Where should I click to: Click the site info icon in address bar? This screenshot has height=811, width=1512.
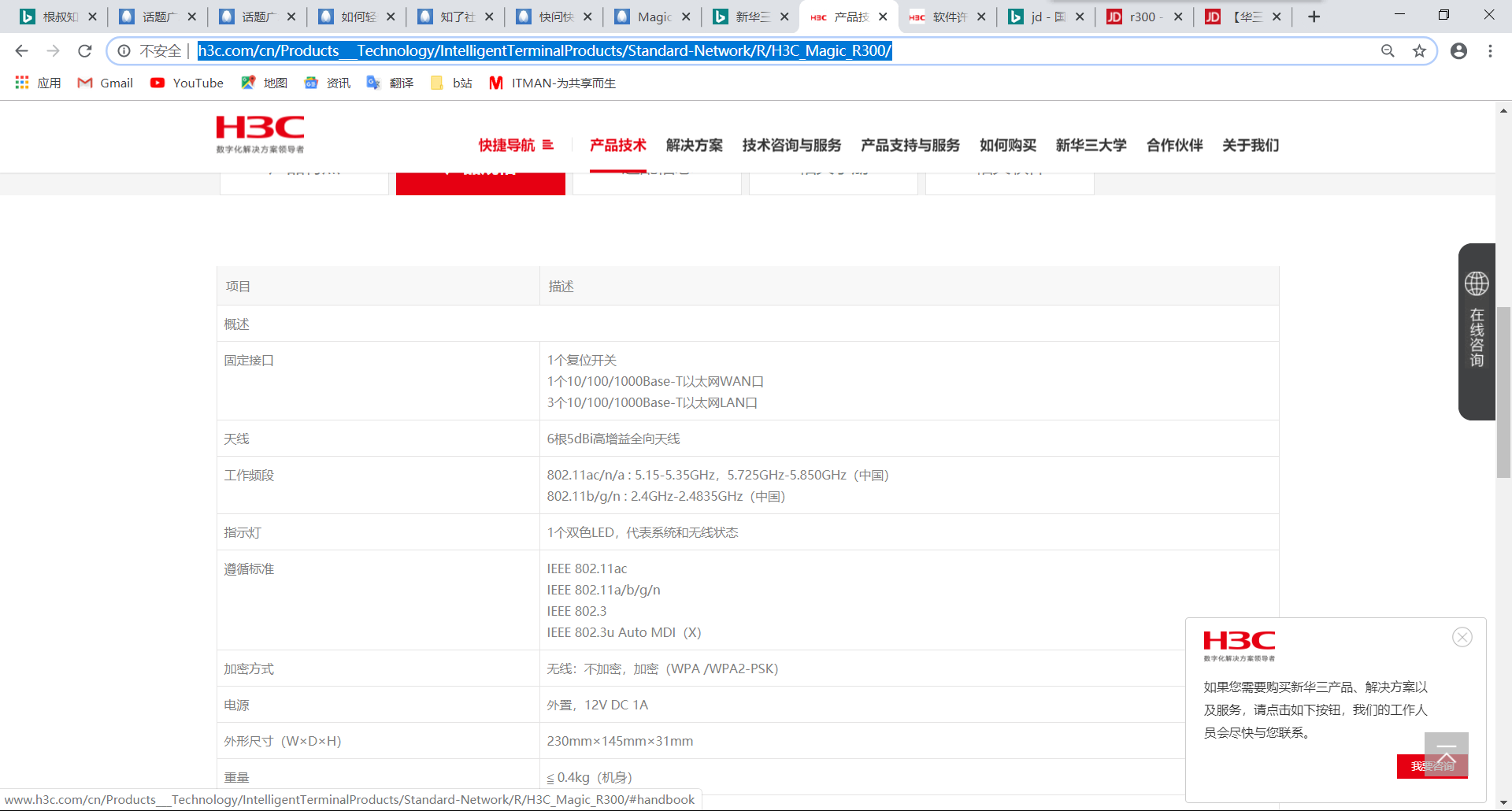[x=124, y=51]
